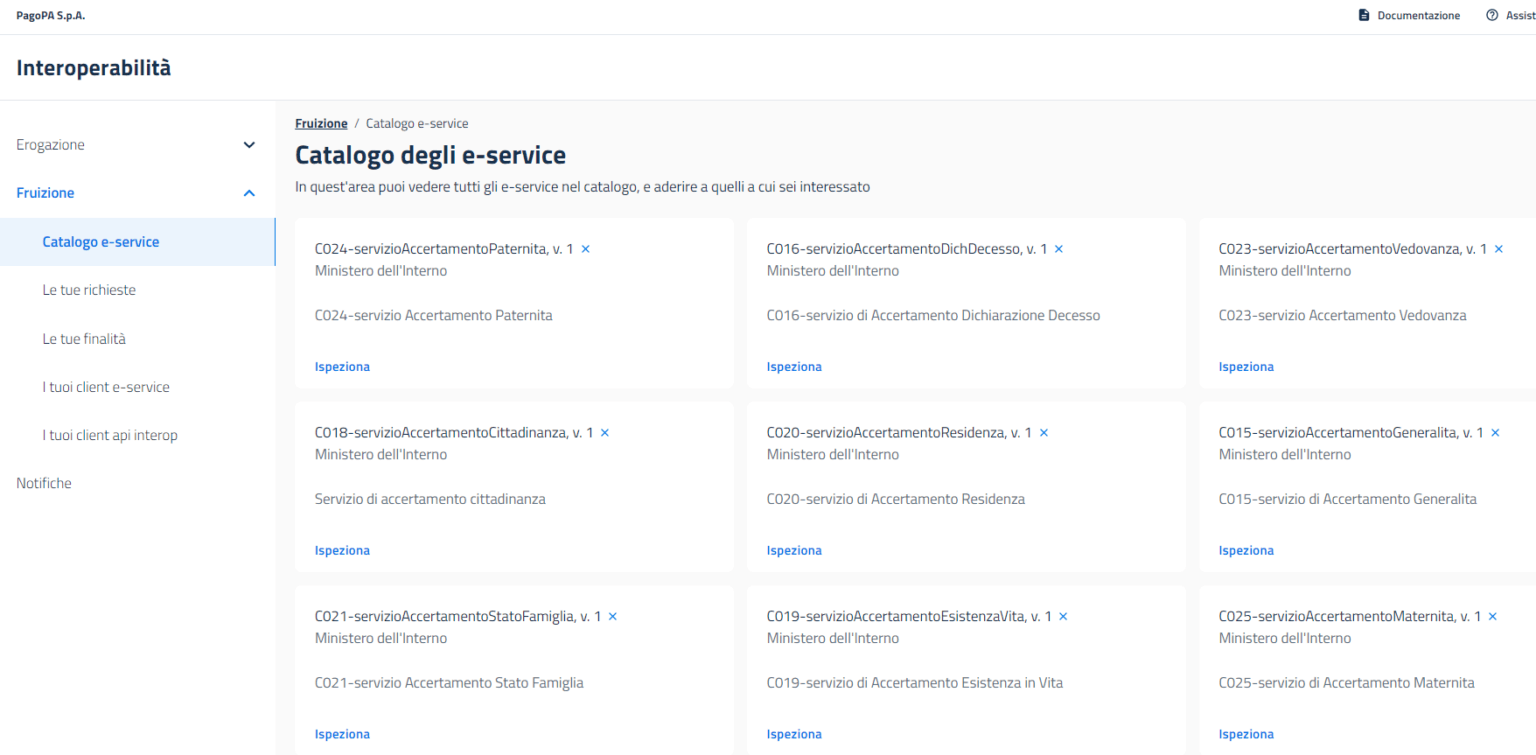Ispeziona the C020-servizioAccertamentoResidenza service

[x=794, y=550]
